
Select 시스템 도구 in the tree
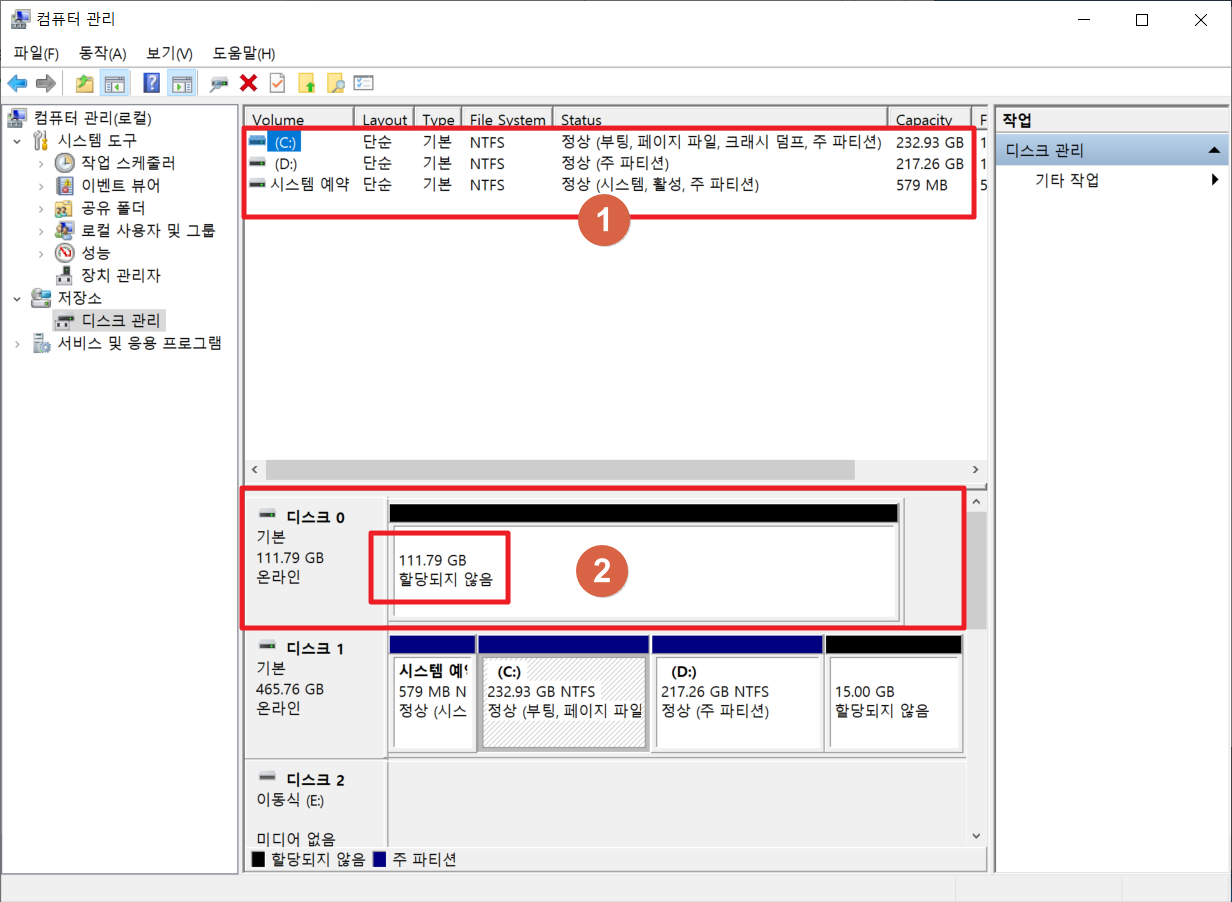point(96,140)
